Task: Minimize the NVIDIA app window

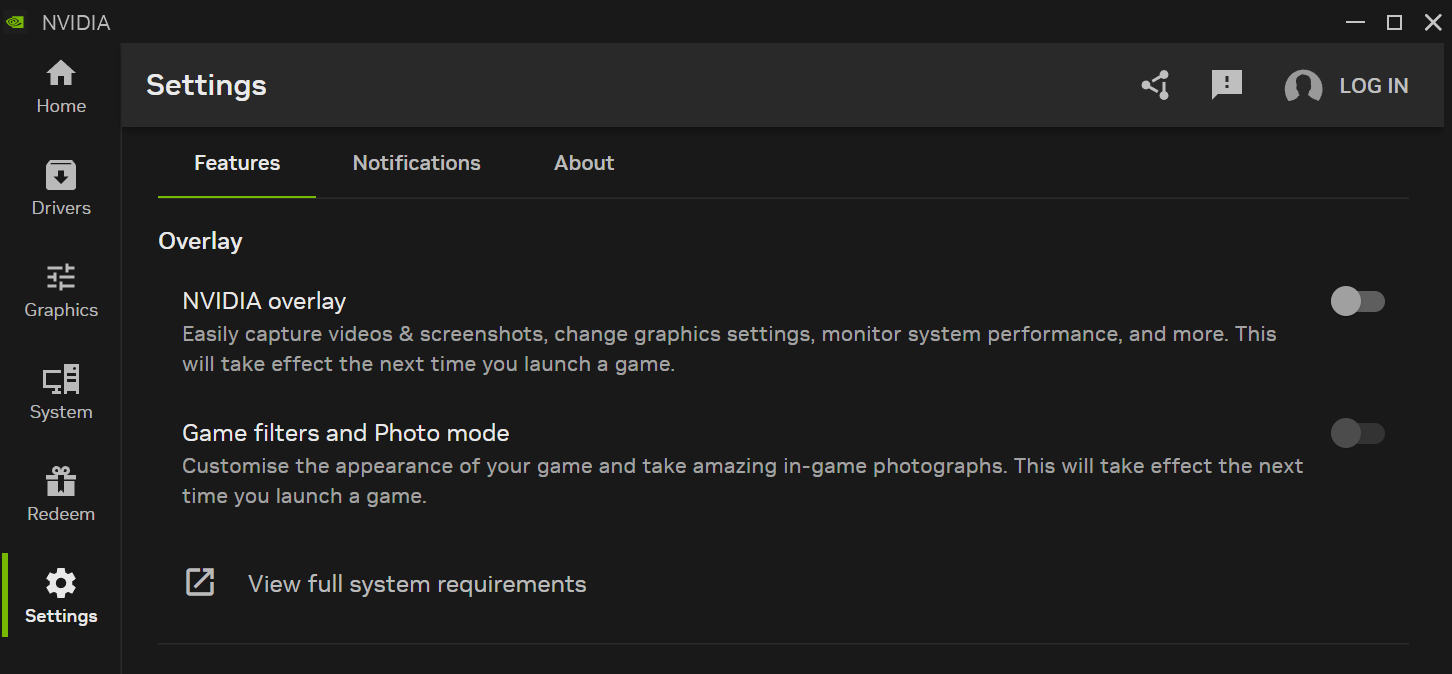Action: coord(1355,22)
